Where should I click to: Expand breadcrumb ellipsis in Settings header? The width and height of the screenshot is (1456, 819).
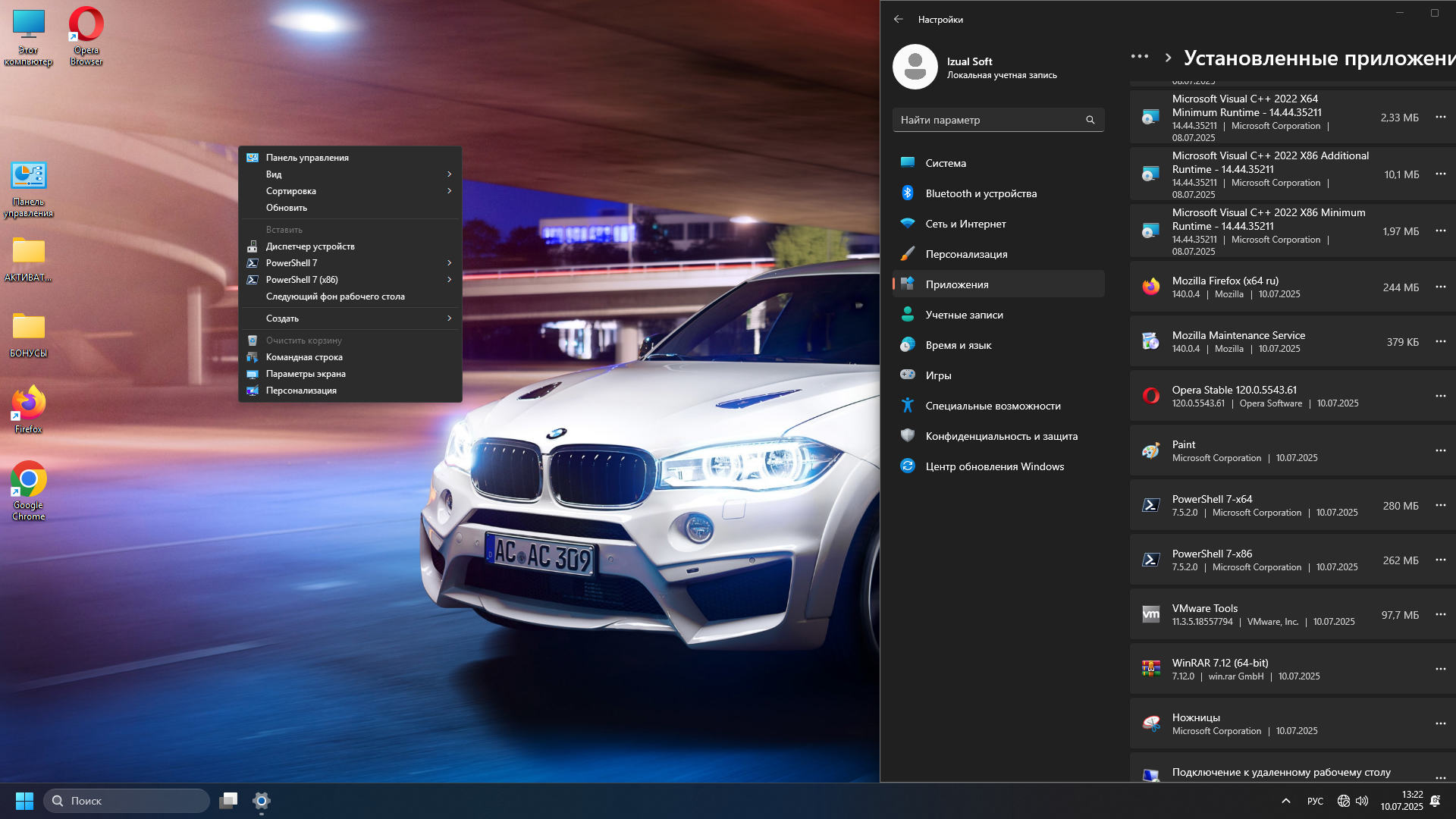(x=1139, y=57)
